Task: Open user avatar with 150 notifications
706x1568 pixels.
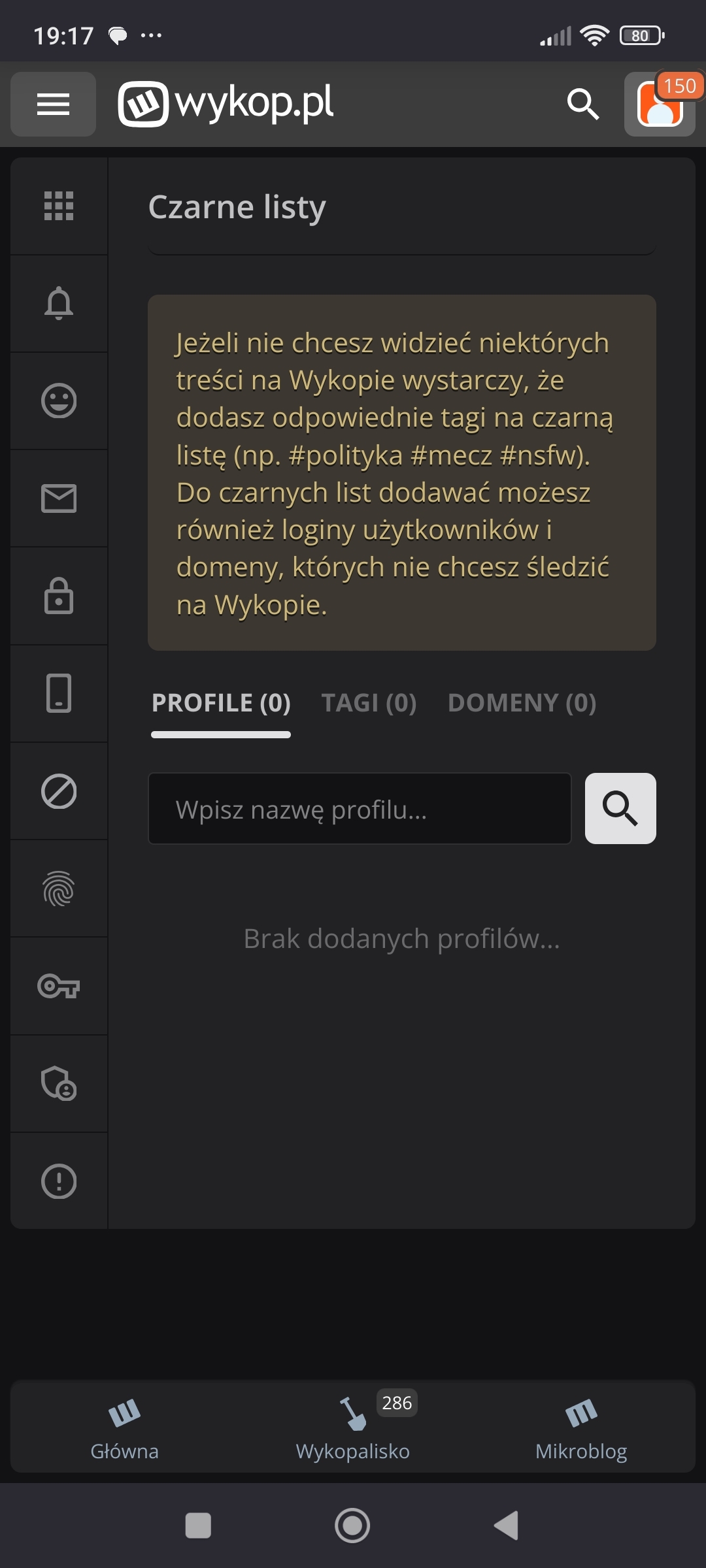Action: 660,104
